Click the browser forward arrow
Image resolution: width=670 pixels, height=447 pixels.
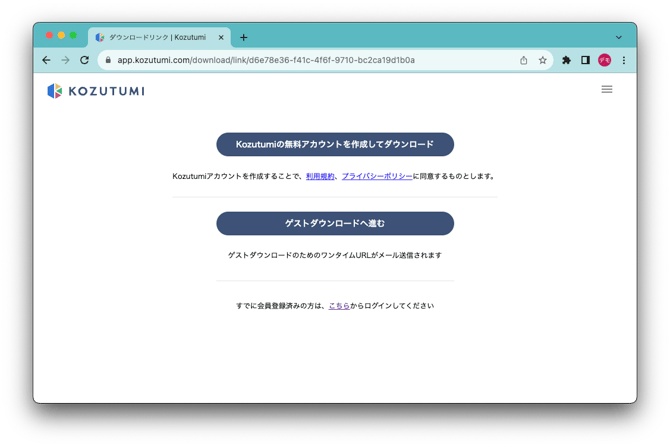65,60
